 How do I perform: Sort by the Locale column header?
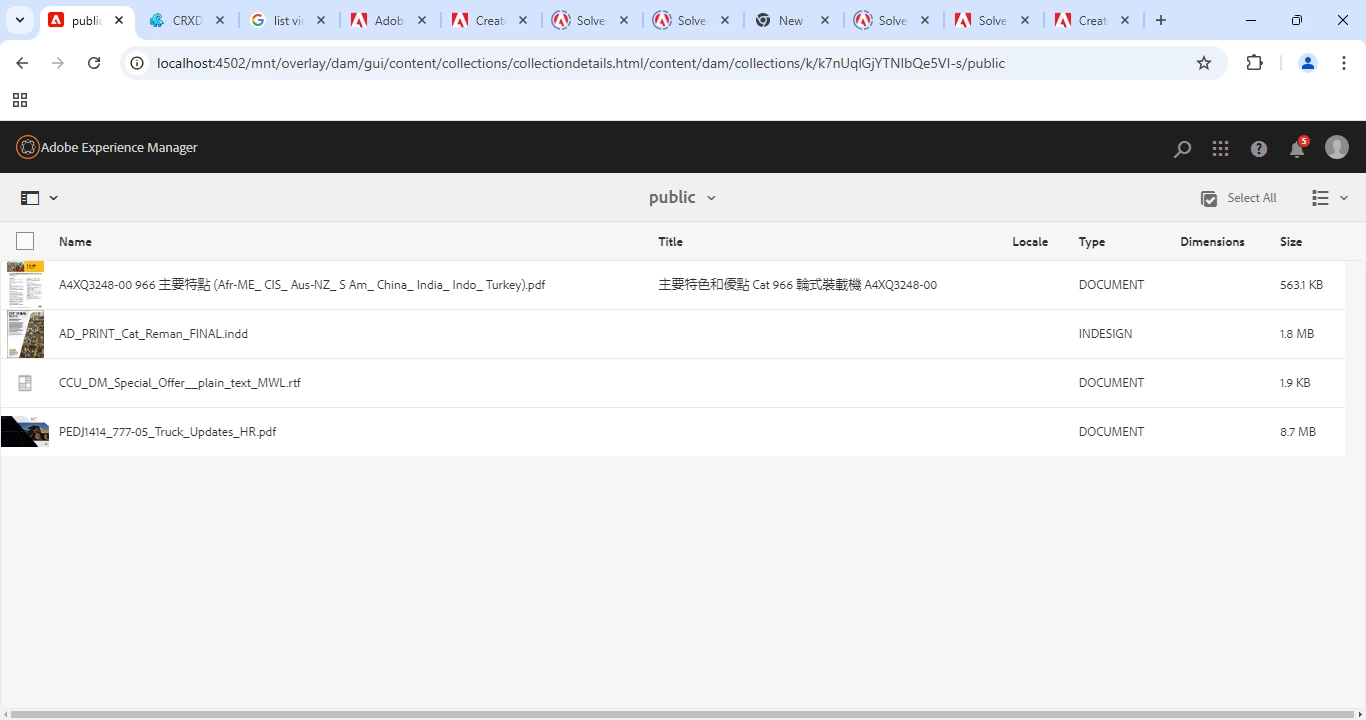click(1030, 242)
